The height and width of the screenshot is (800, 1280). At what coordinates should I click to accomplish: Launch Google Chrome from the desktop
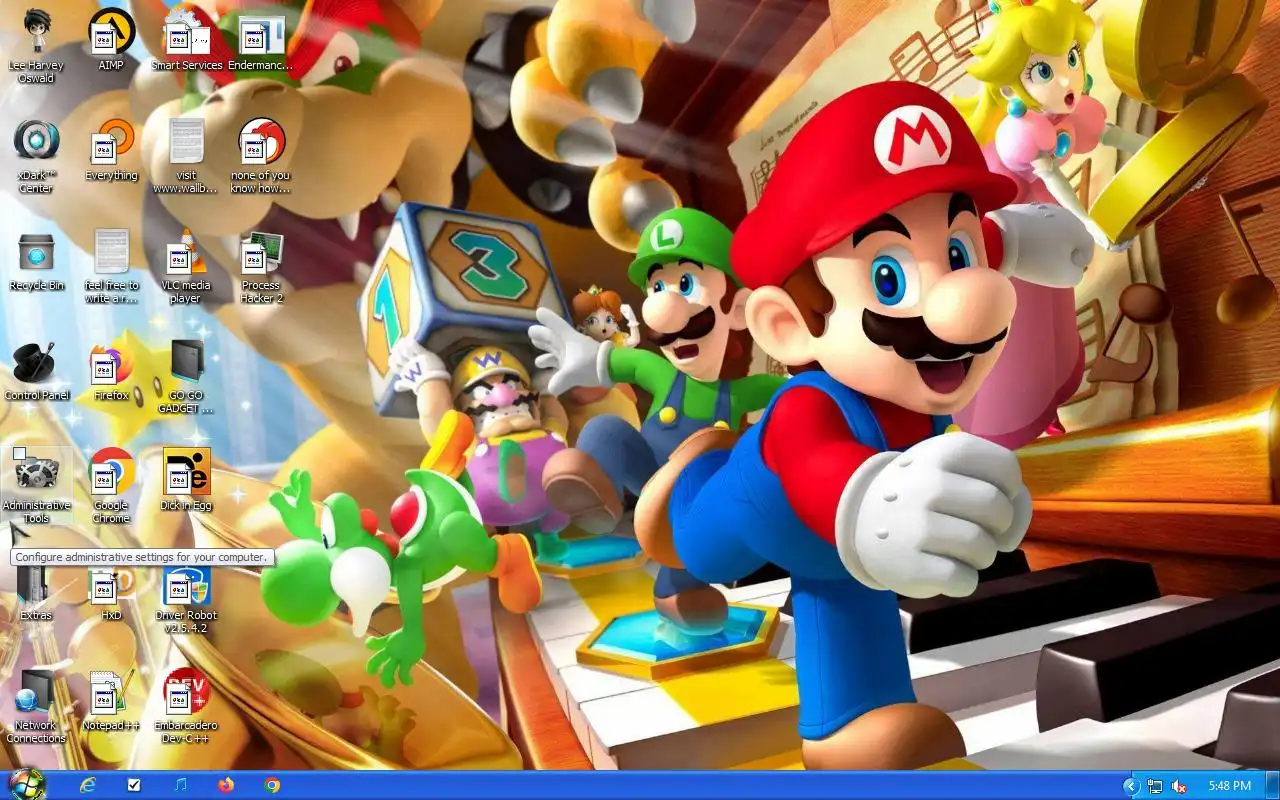[111, 485]
